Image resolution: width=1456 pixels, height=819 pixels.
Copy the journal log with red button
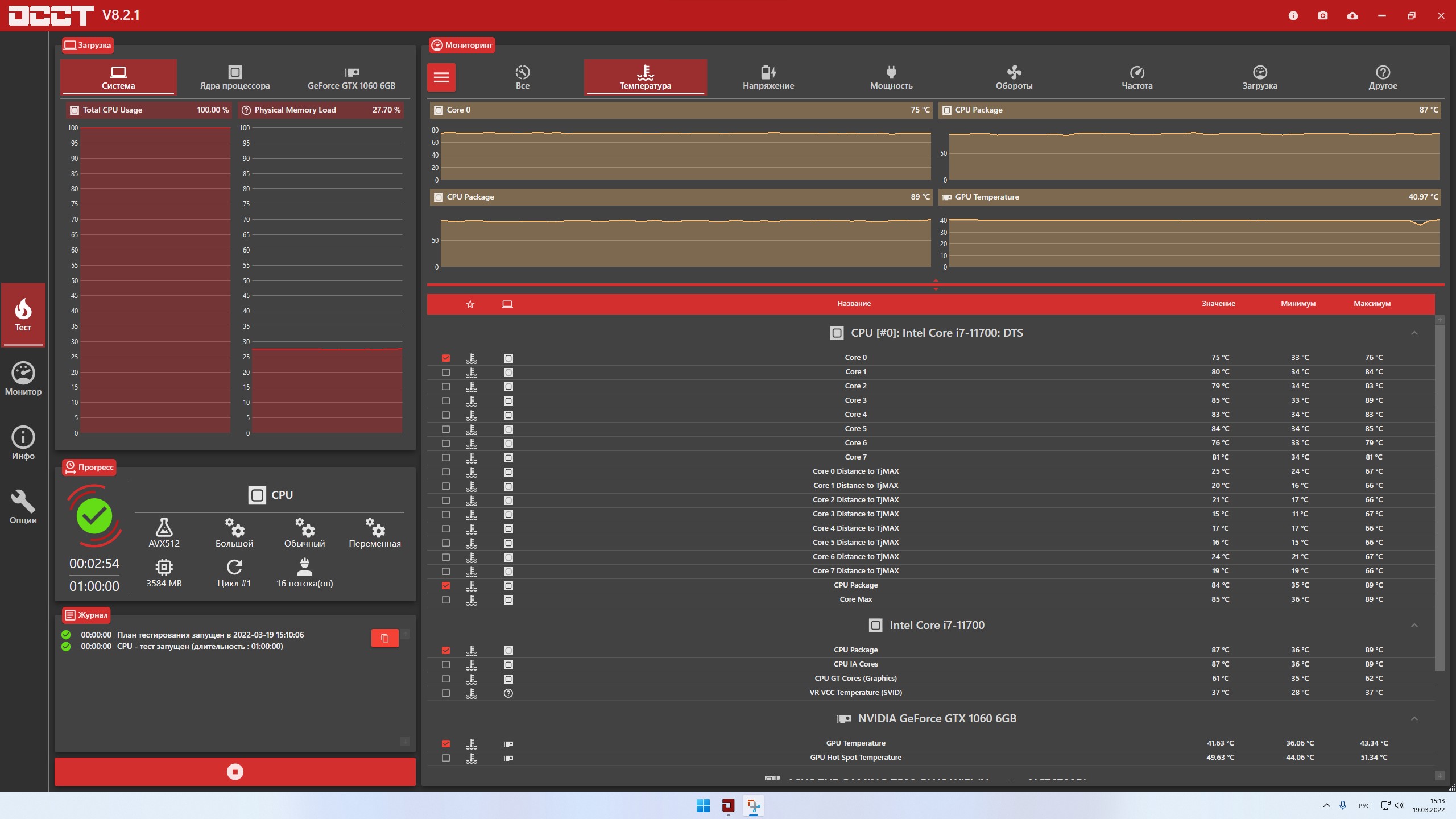[384, 638]
